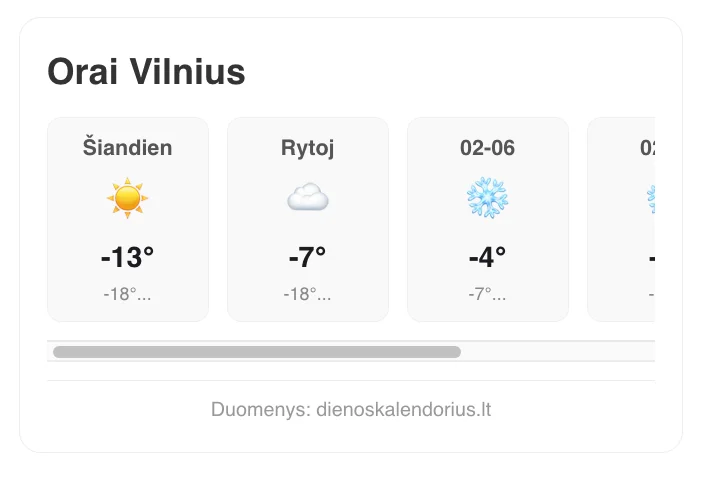
Task: Click the sun icon for Šiandien
Action: click(128, 199)
